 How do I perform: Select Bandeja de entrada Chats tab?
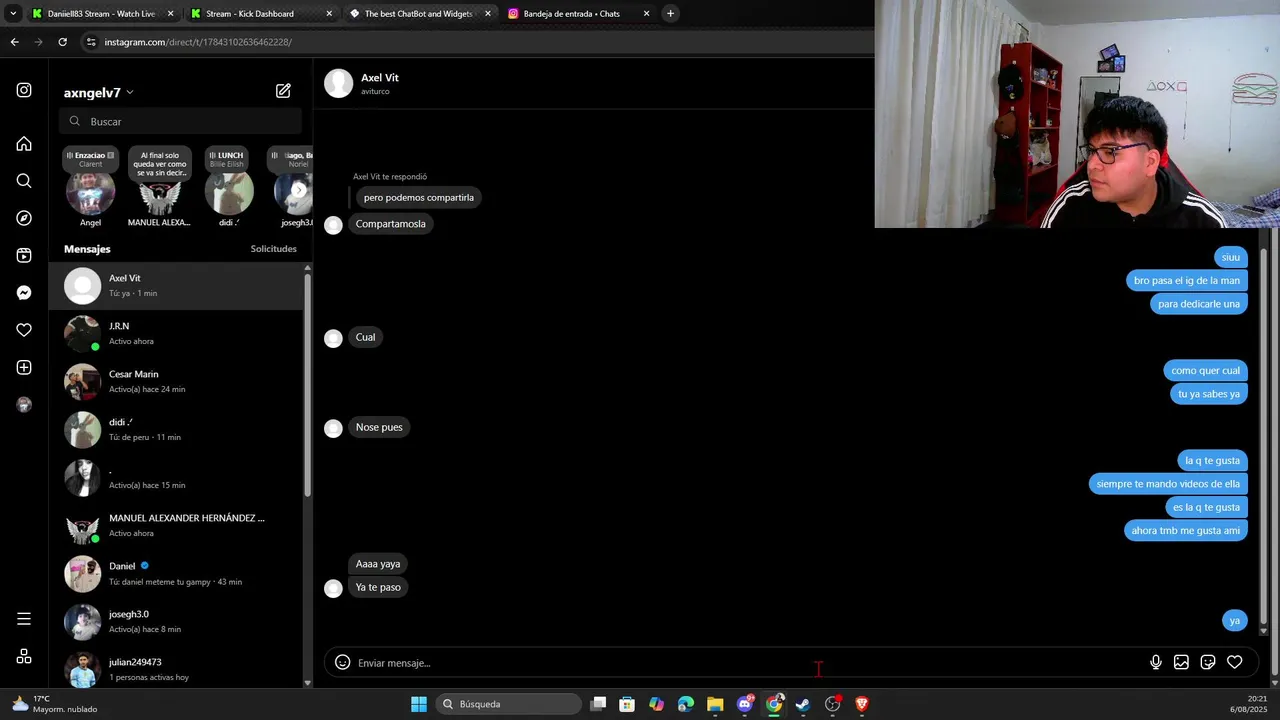pos(577,14)
